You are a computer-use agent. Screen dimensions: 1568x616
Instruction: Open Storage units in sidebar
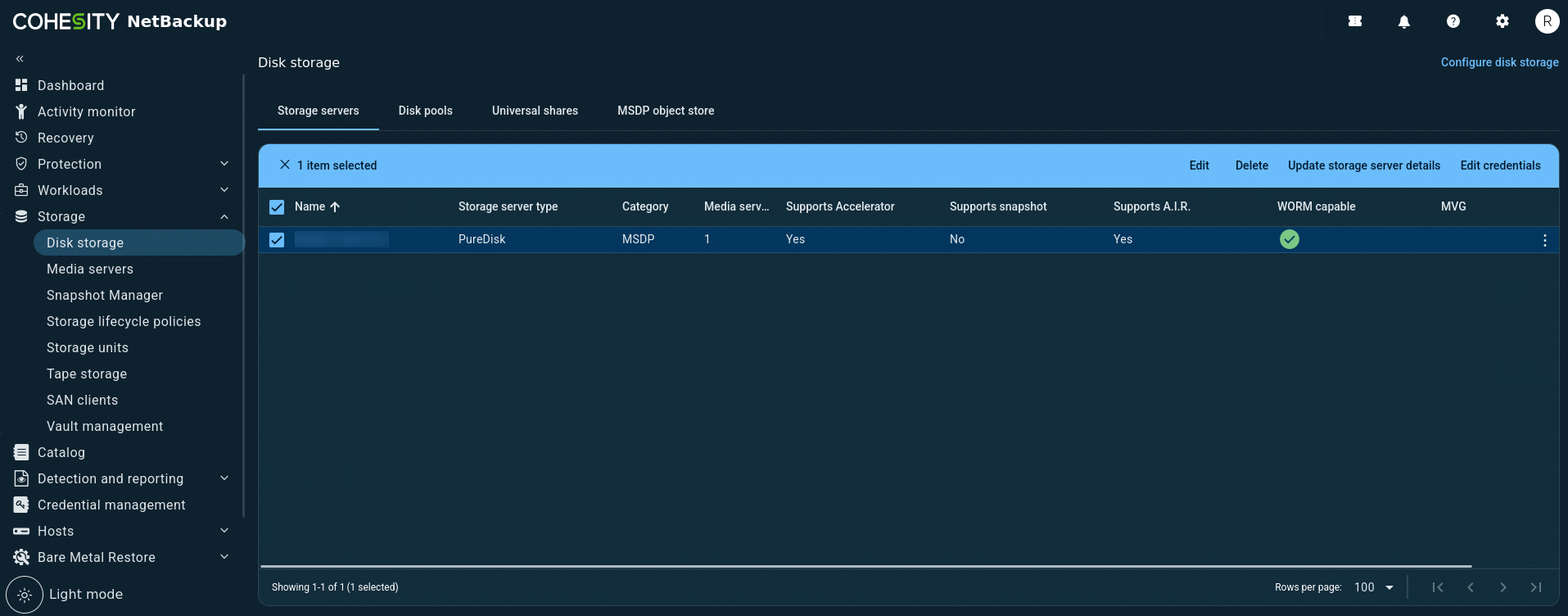[x=88, y=347]
